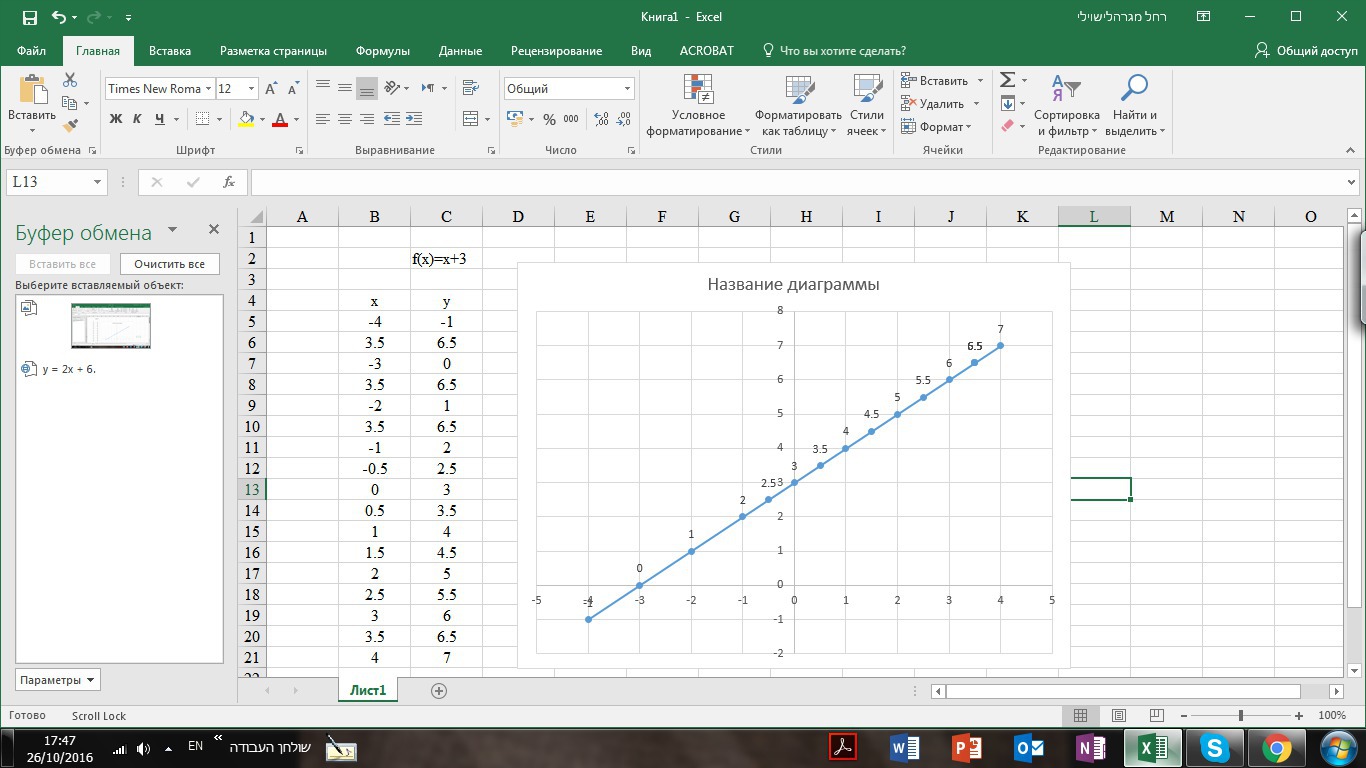
Task: Click the Cut scissors icon
Action: point(70,80)
